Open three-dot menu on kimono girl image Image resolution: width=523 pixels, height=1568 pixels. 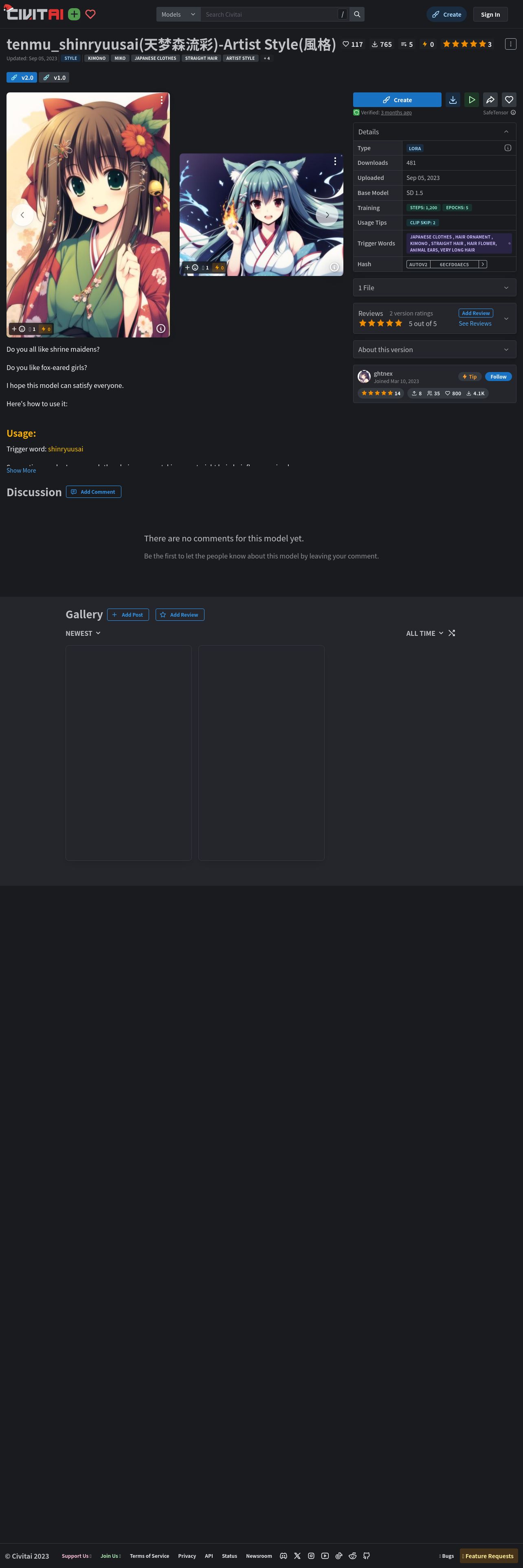(x=161, y=100)
